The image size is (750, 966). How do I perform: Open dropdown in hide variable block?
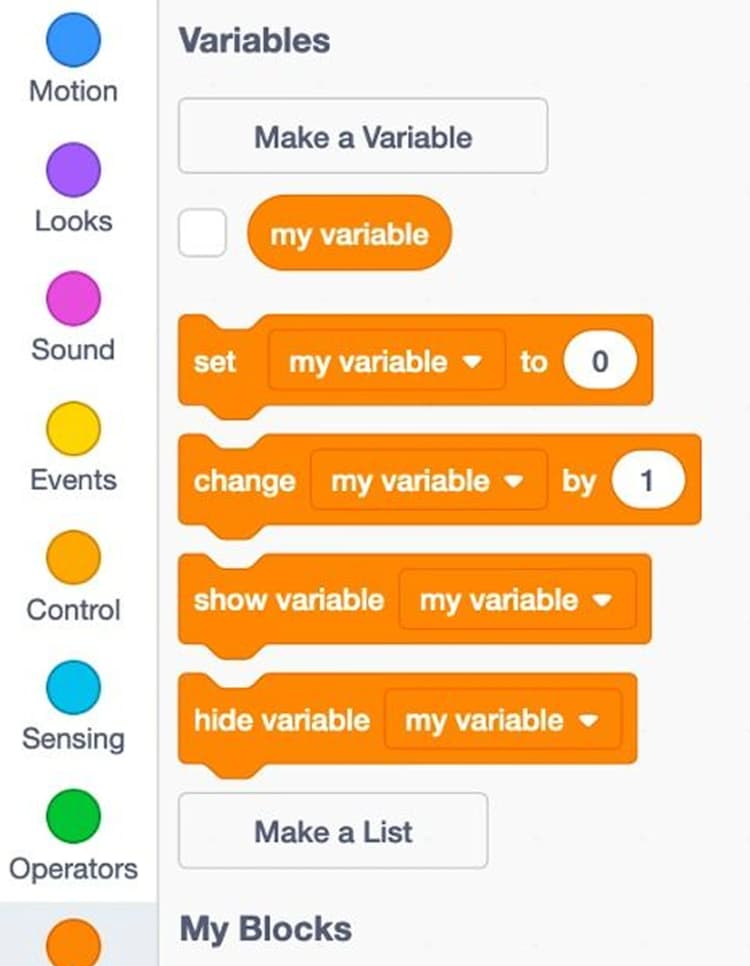[x=503, y=720]
